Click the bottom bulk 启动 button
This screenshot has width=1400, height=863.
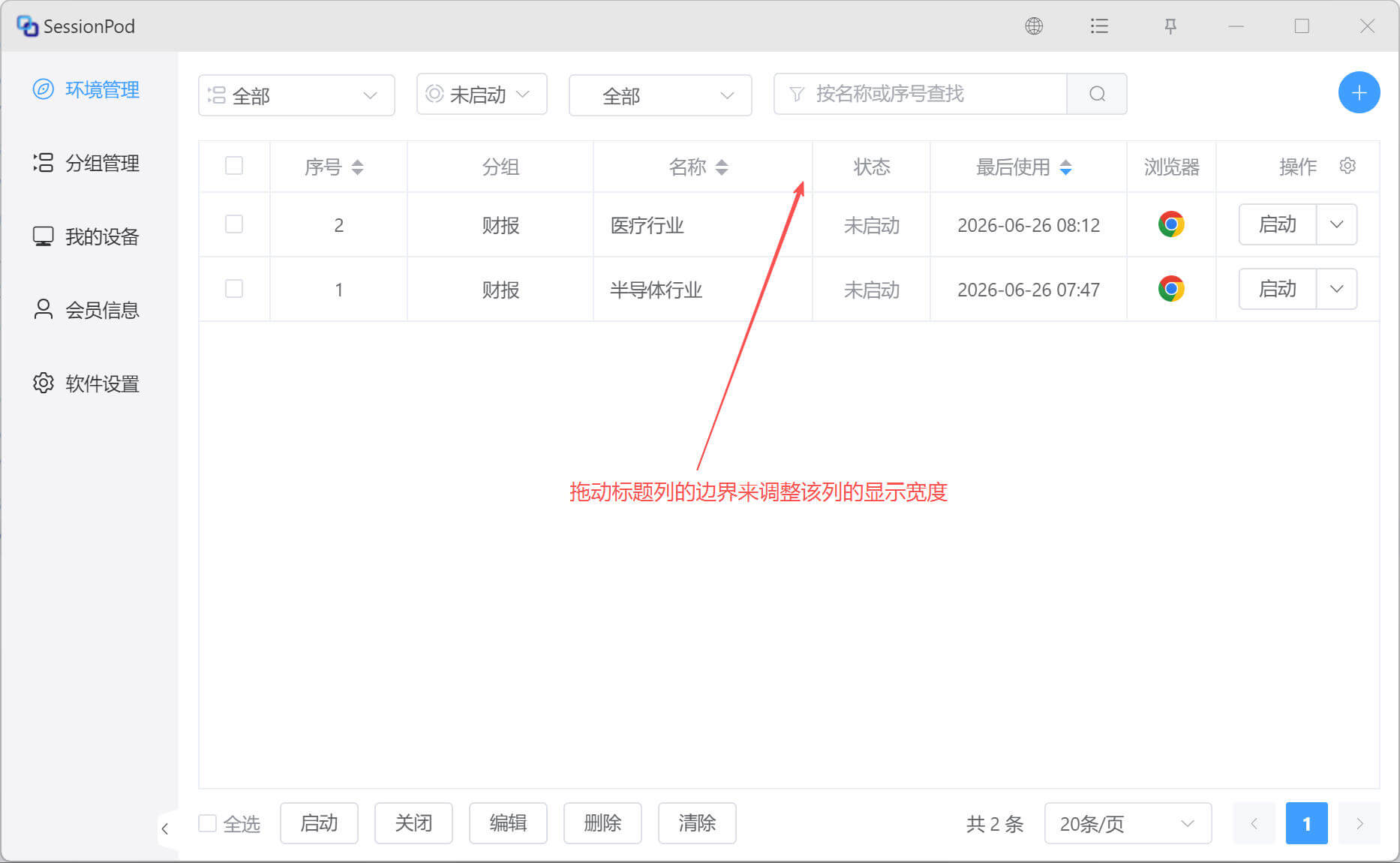tap(319, 823)
